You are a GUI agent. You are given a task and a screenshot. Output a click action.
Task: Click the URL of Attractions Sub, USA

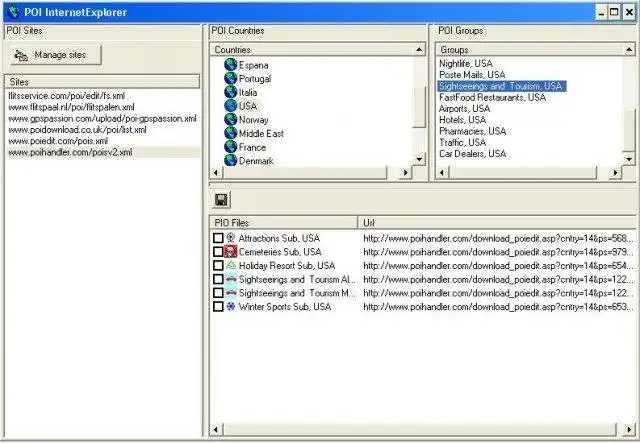click(498, 238)
